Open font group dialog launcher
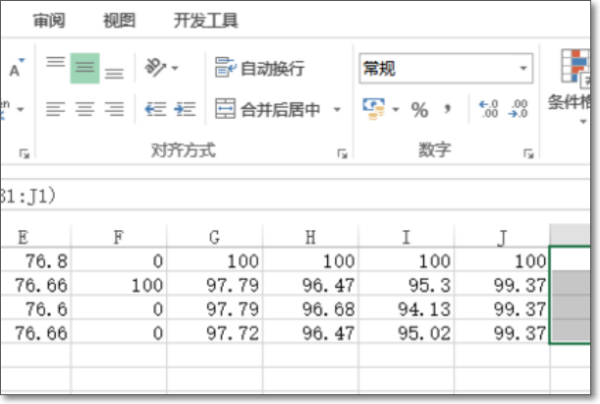Viewport: 600px width, 404px height. (x=24, y=154)
